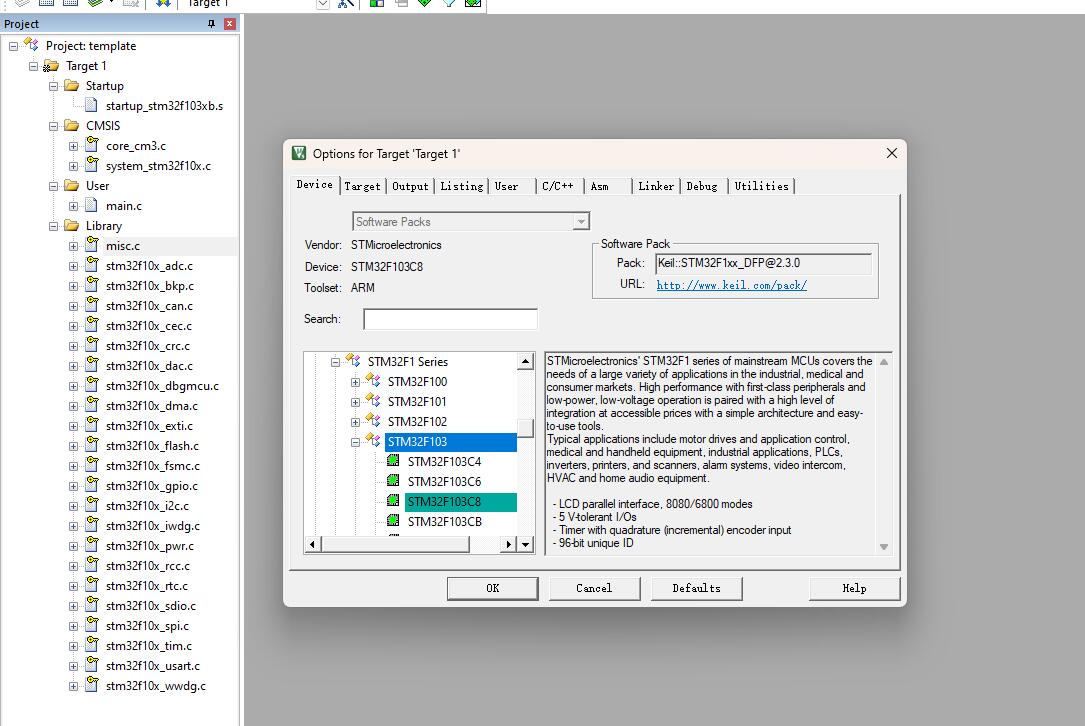Click the STM32F101 subfamily icon
Viewport: 1085px width, 726px height.
point(373,401)
